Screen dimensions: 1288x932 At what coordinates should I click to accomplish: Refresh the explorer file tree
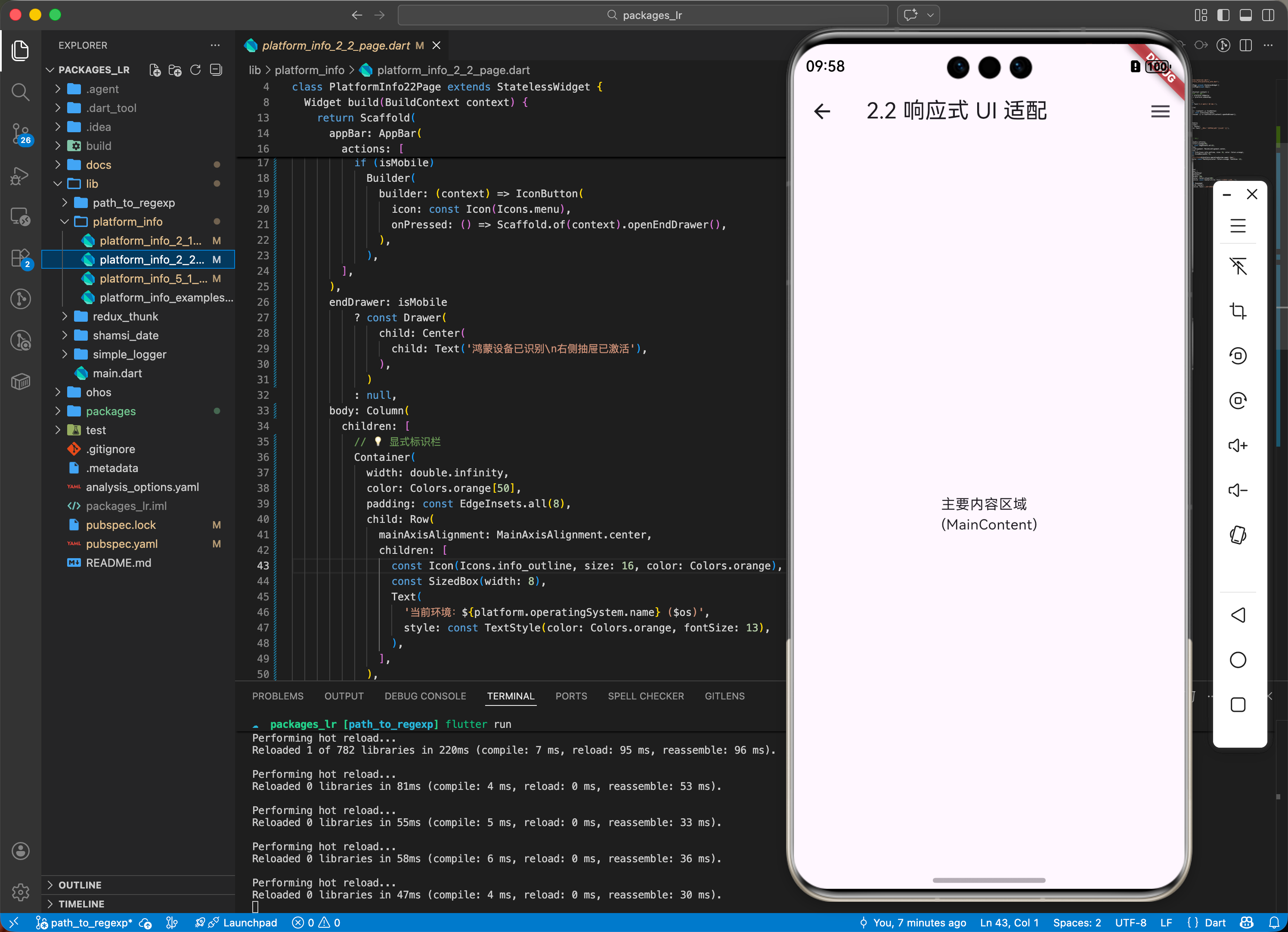[x=195, y=70]
